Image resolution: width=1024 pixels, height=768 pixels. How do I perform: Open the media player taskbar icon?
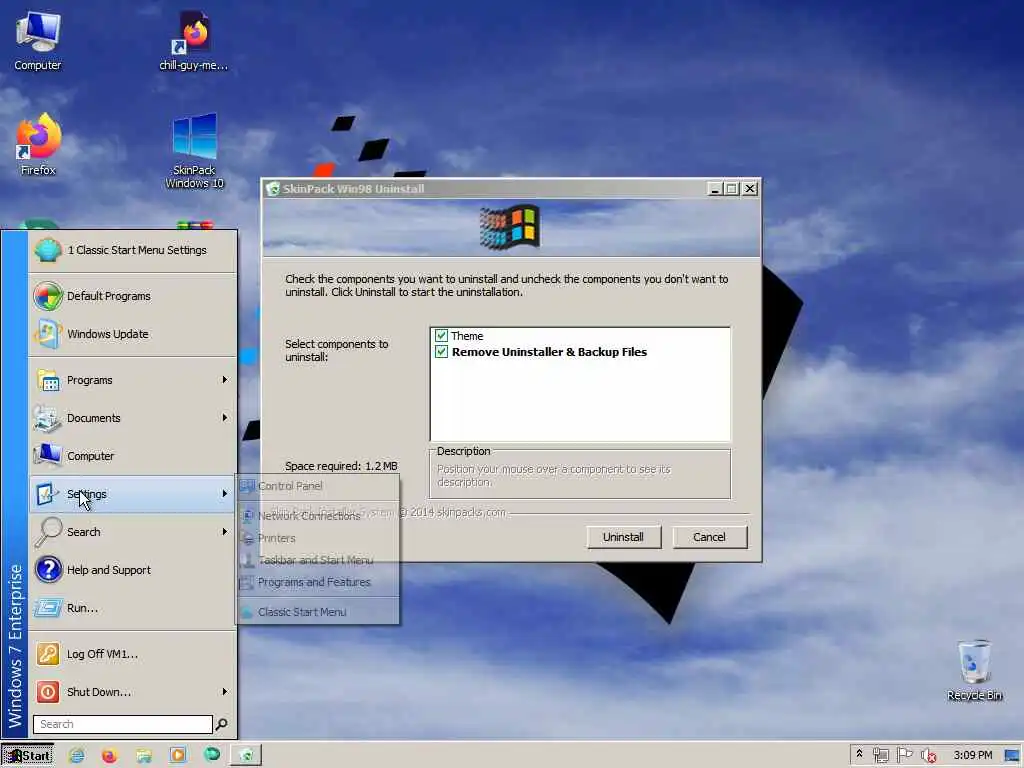[x=178, y=756]
